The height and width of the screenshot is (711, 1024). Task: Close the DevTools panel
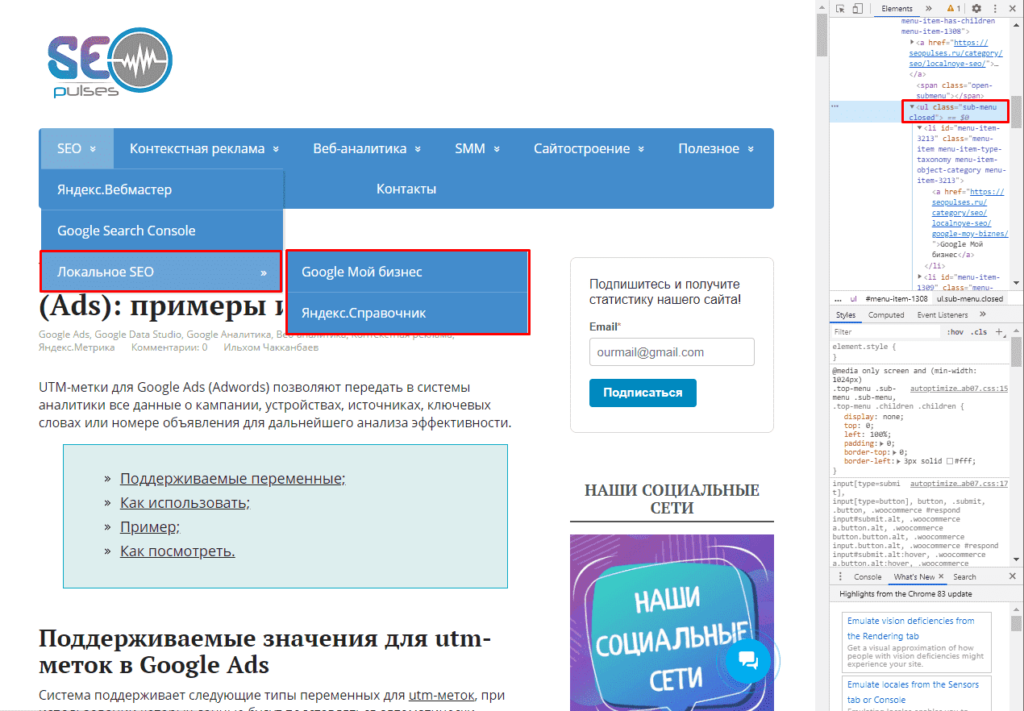pos(1014,8)
